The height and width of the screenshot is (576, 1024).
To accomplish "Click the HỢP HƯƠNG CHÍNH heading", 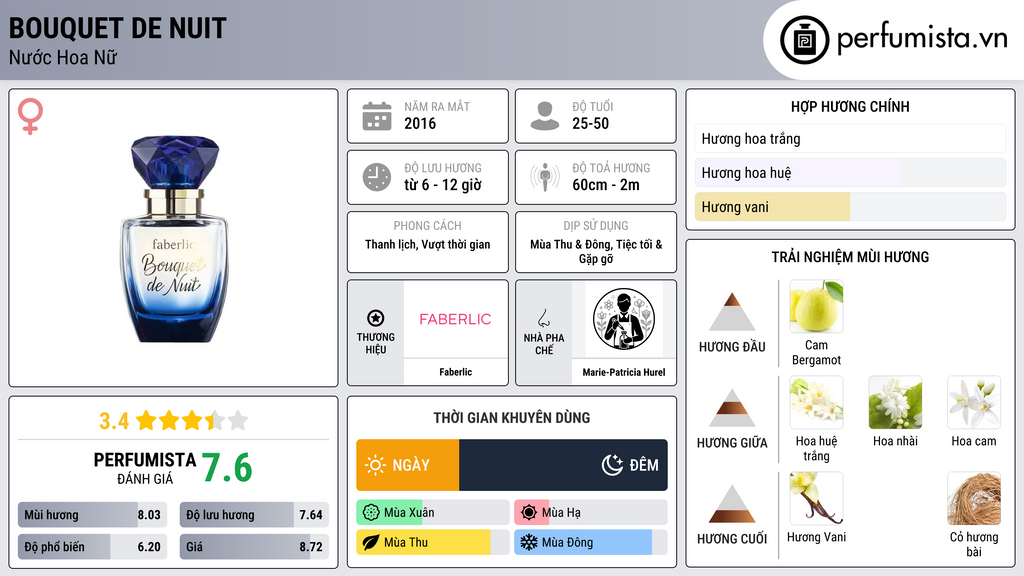I will coord(850,106).
